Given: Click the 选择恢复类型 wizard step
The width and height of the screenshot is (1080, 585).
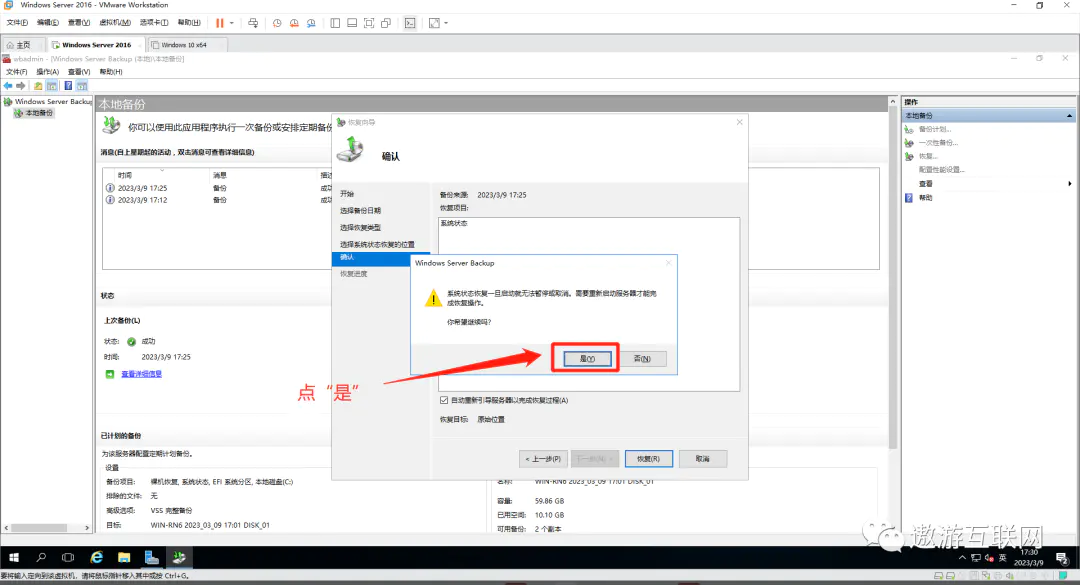Looking at the screenshot, I should [360, 227].
